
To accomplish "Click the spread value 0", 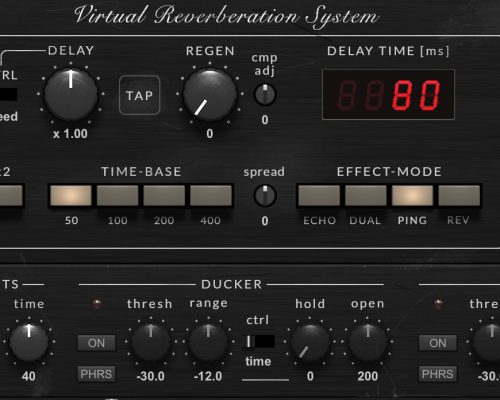I will 265,221.
